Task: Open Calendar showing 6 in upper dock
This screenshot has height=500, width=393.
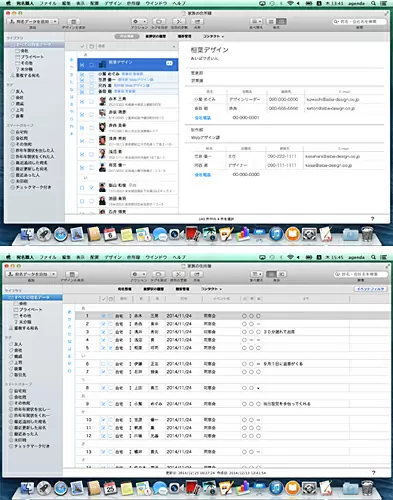Action: click(x=110, y=235)
